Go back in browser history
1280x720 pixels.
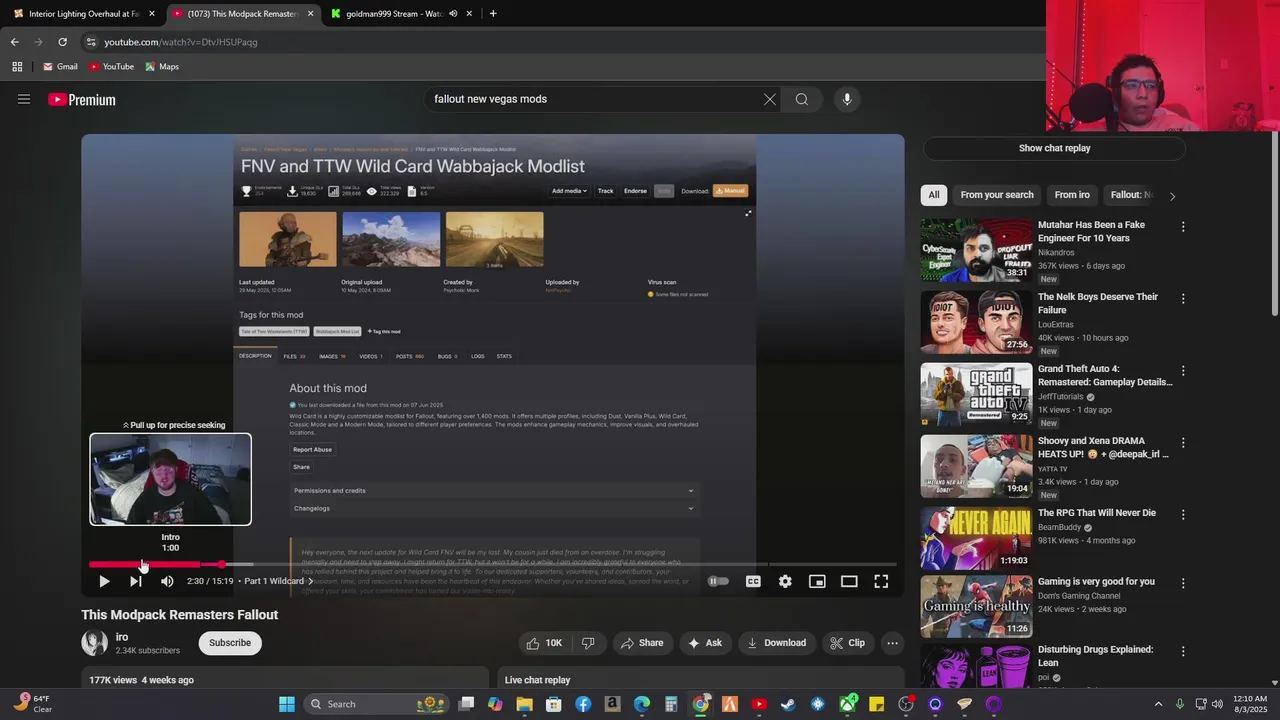(14, 42)
